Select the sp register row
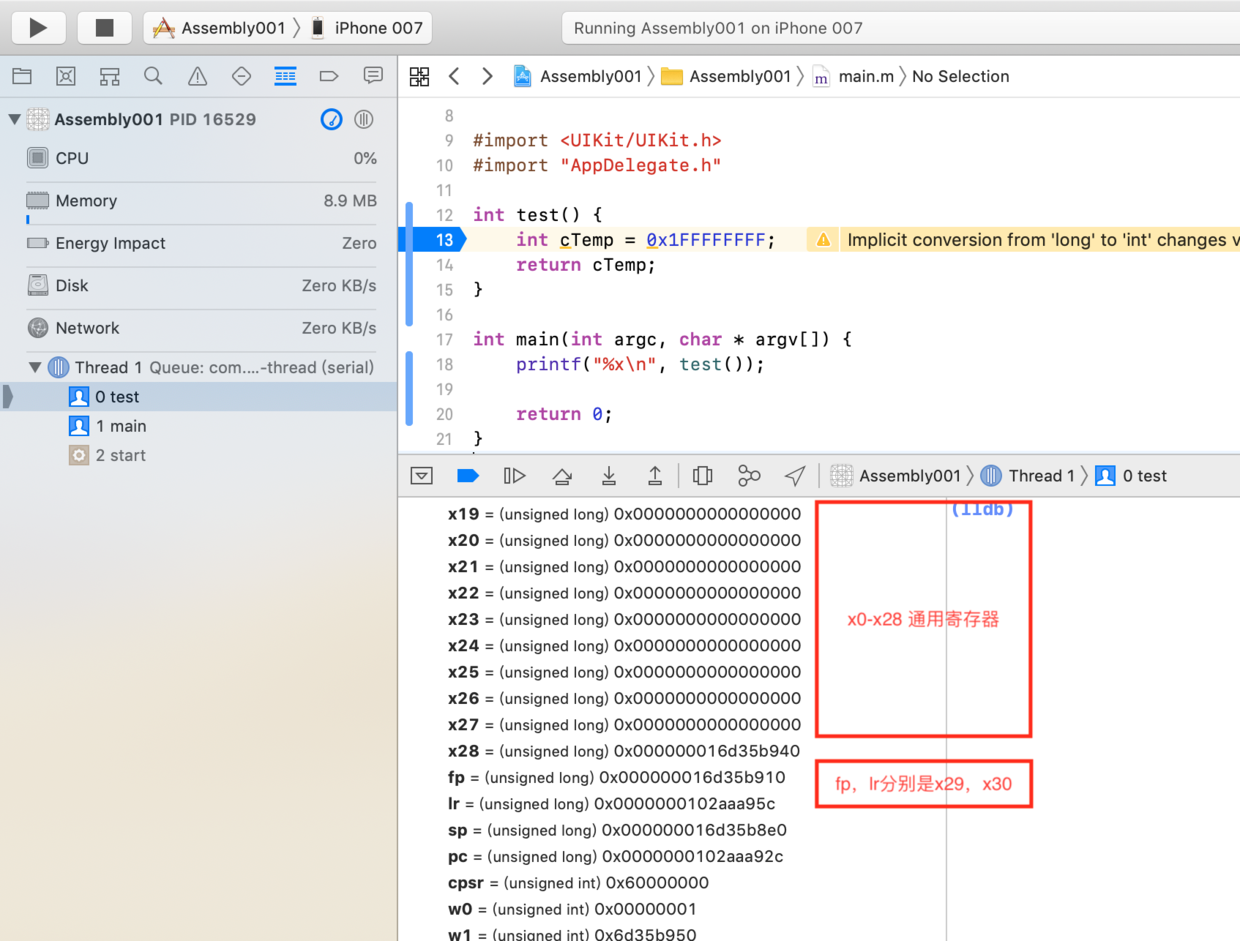Viewport: 1240px width, 941px height. (618, 830)
